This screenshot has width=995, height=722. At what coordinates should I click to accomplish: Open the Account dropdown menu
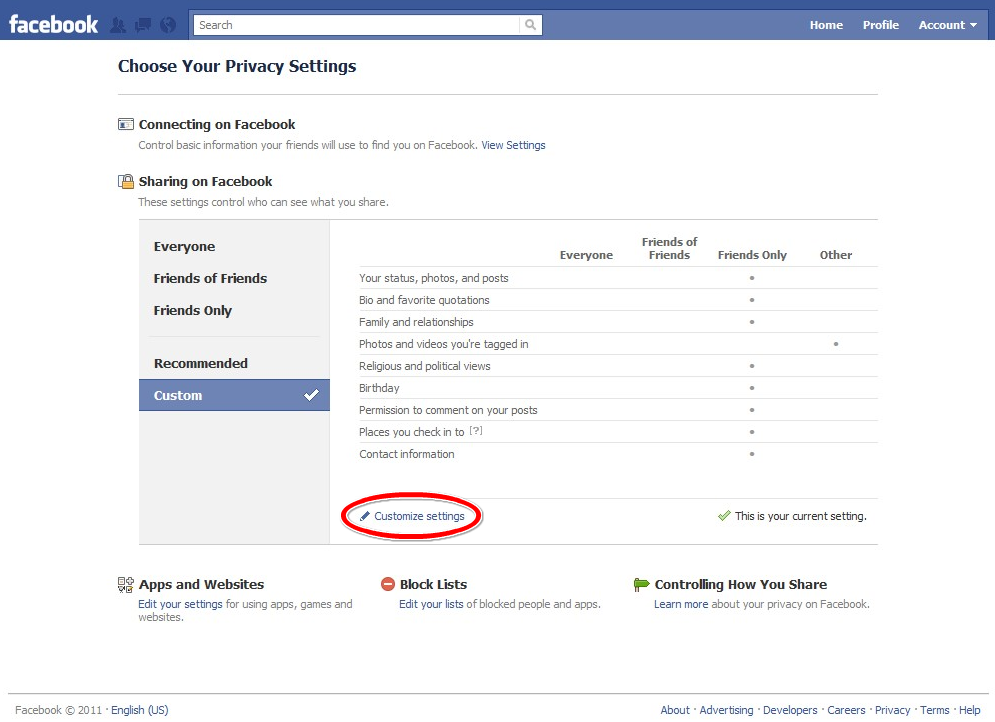click(x=947, y=25)
